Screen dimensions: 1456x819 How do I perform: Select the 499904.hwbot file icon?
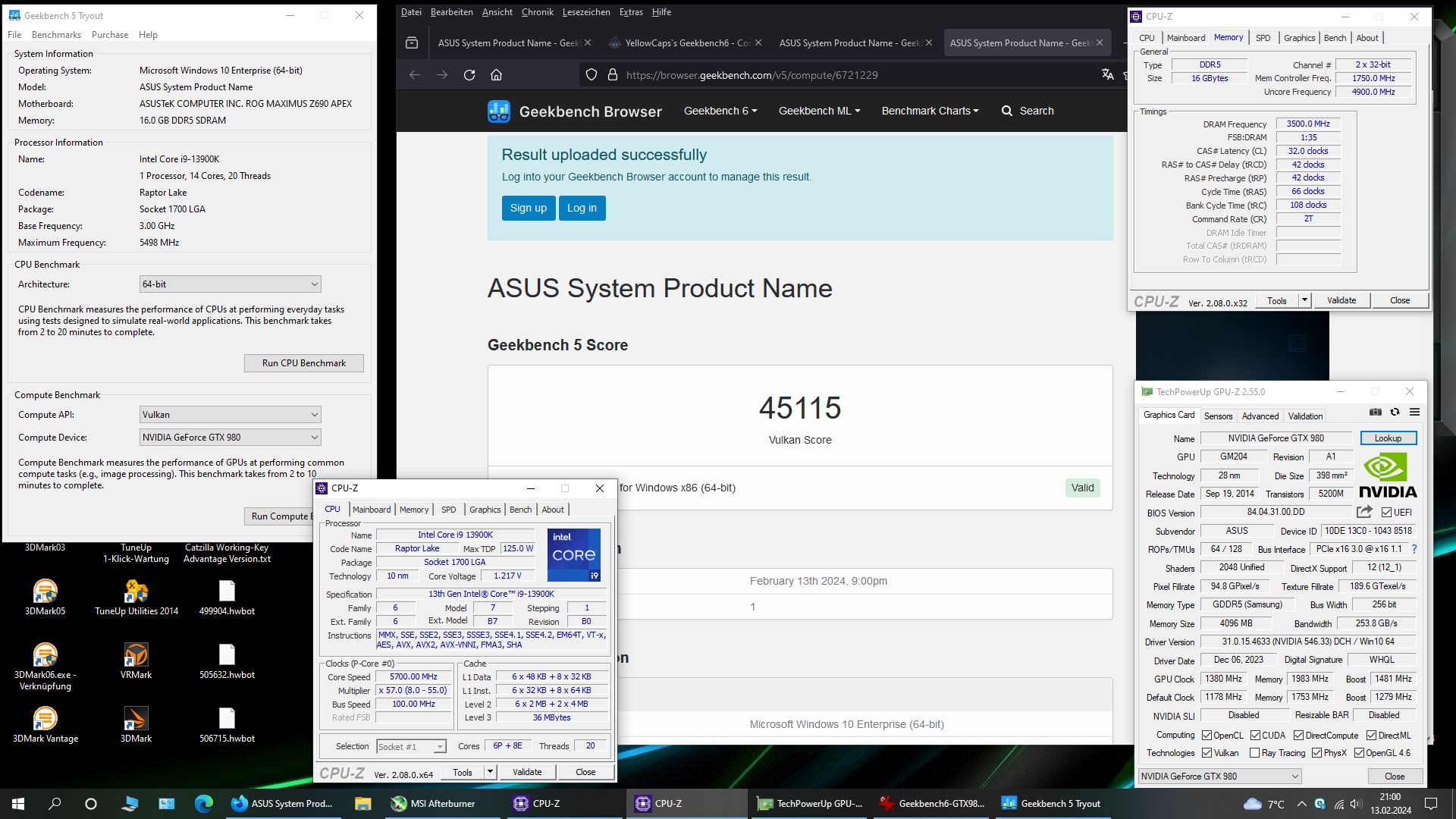pos(227,598)
